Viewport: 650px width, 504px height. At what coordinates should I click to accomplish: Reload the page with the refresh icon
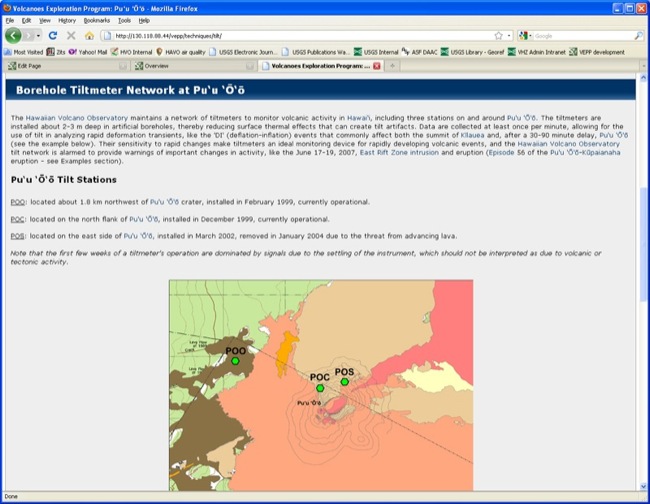point(53,36)
